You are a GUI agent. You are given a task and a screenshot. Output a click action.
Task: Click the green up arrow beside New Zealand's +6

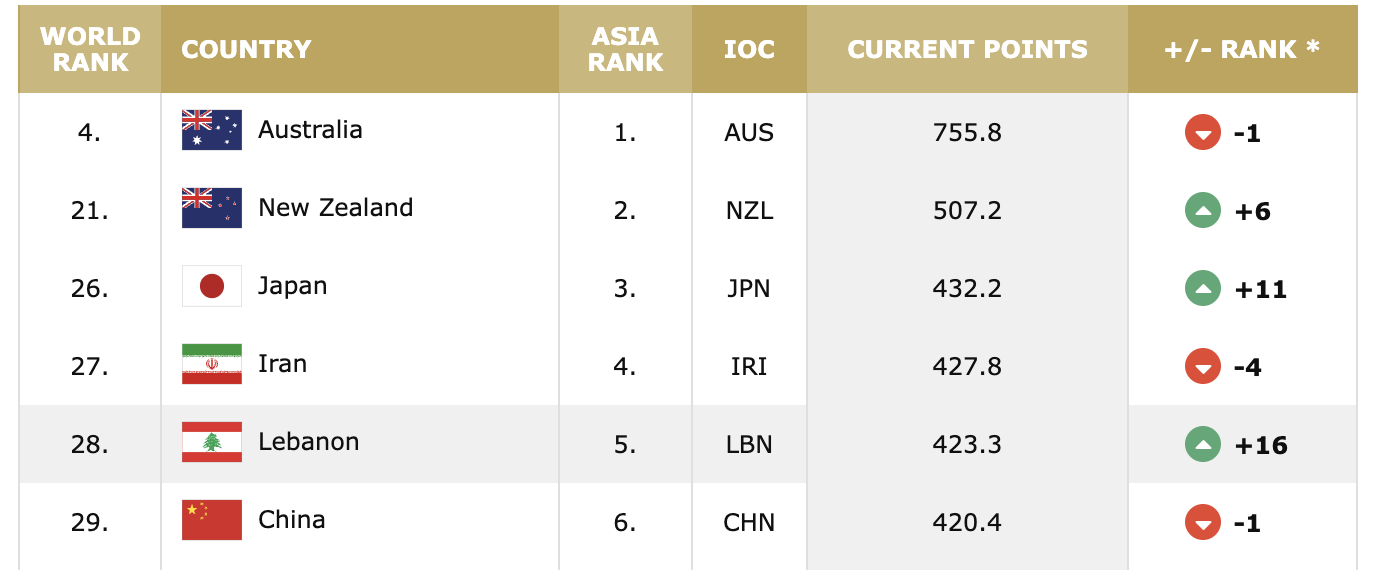[x=1203, y=210]
